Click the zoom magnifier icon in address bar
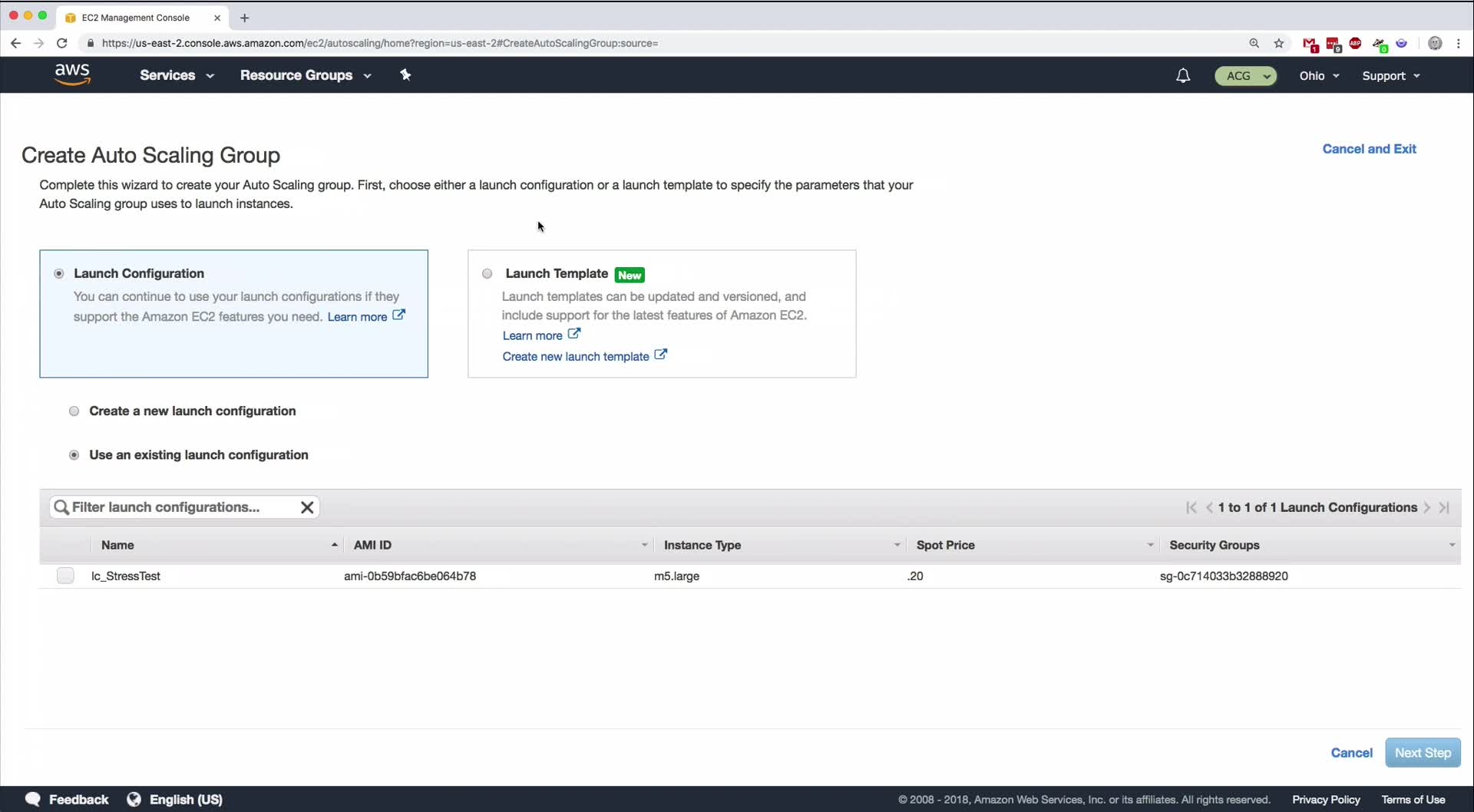The width and height of the screenshot is (1474, 812). (1254, 43)
